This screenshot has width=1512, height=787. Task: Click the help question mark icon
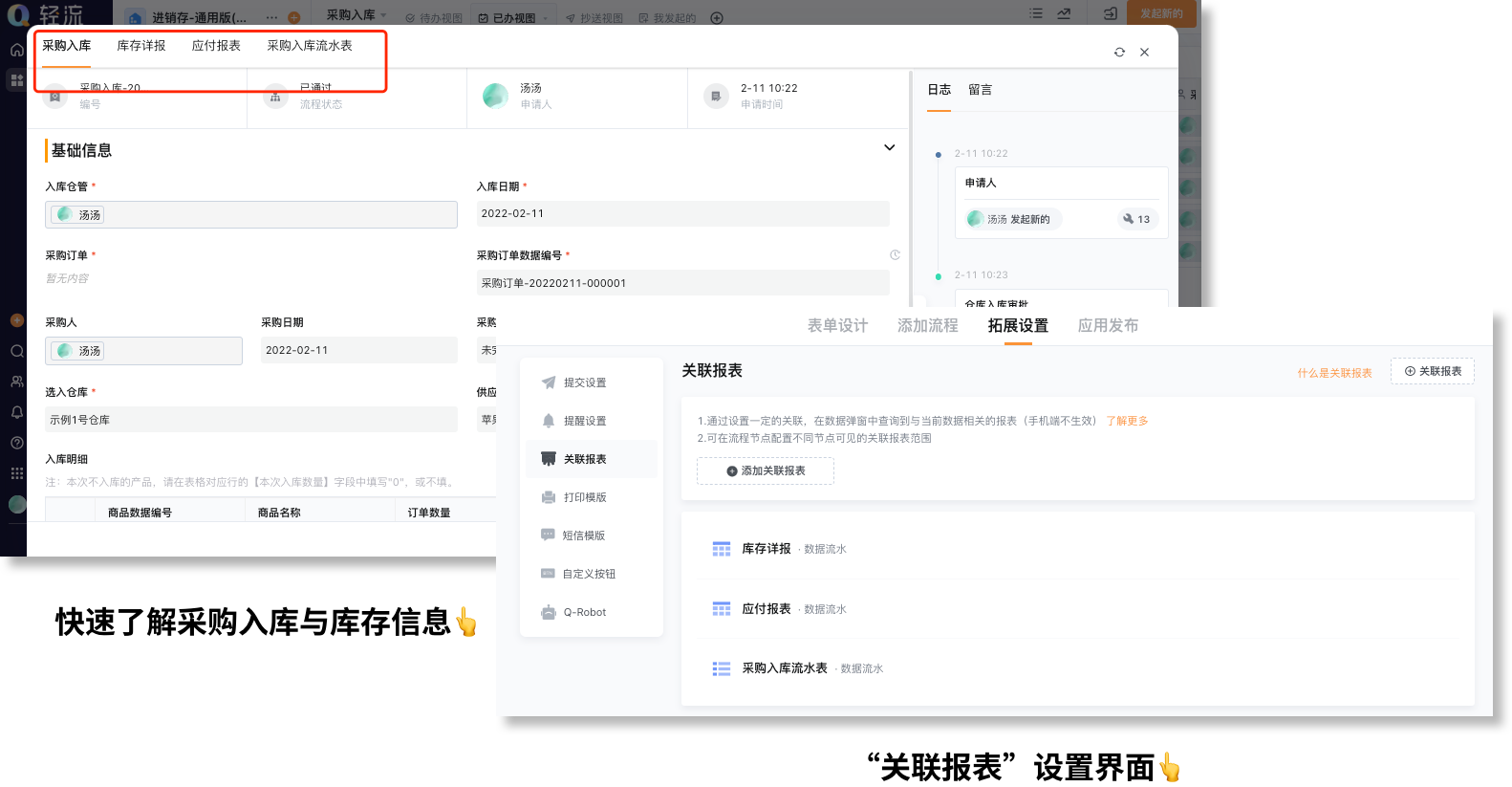pos(17,443)
